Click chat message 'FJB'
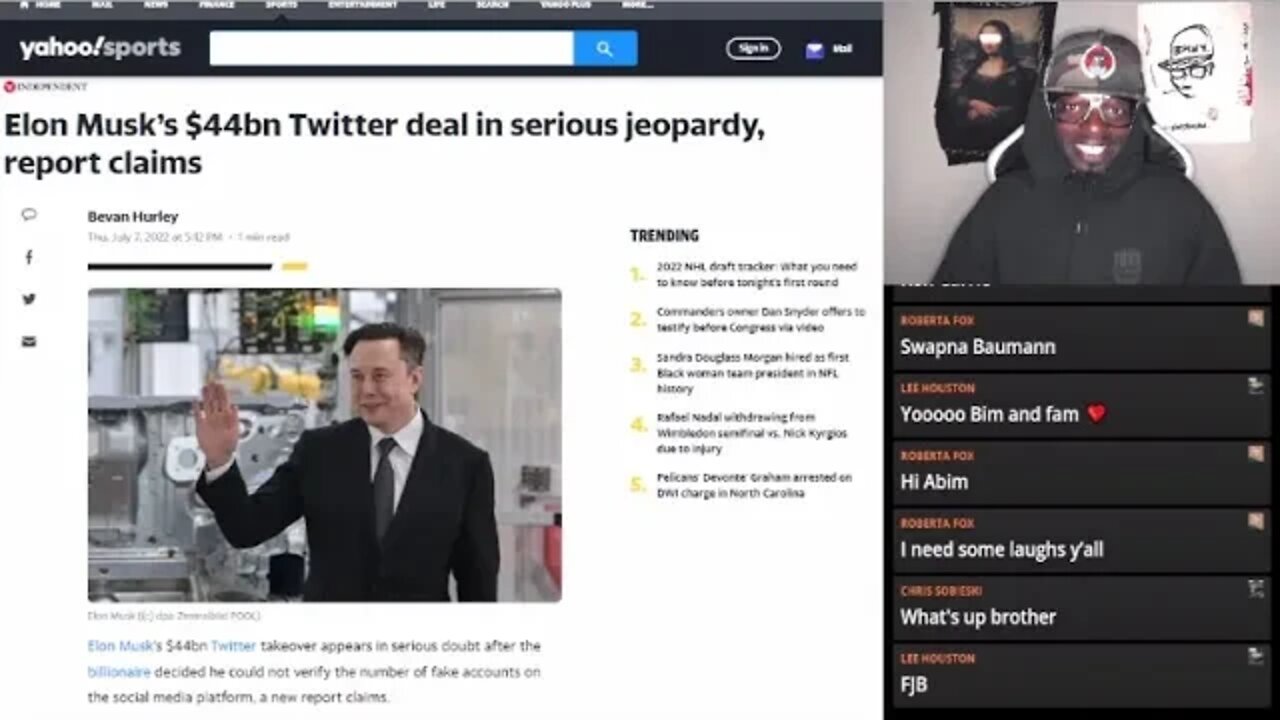Screen dimensions: 1280x720 point(914,685)
